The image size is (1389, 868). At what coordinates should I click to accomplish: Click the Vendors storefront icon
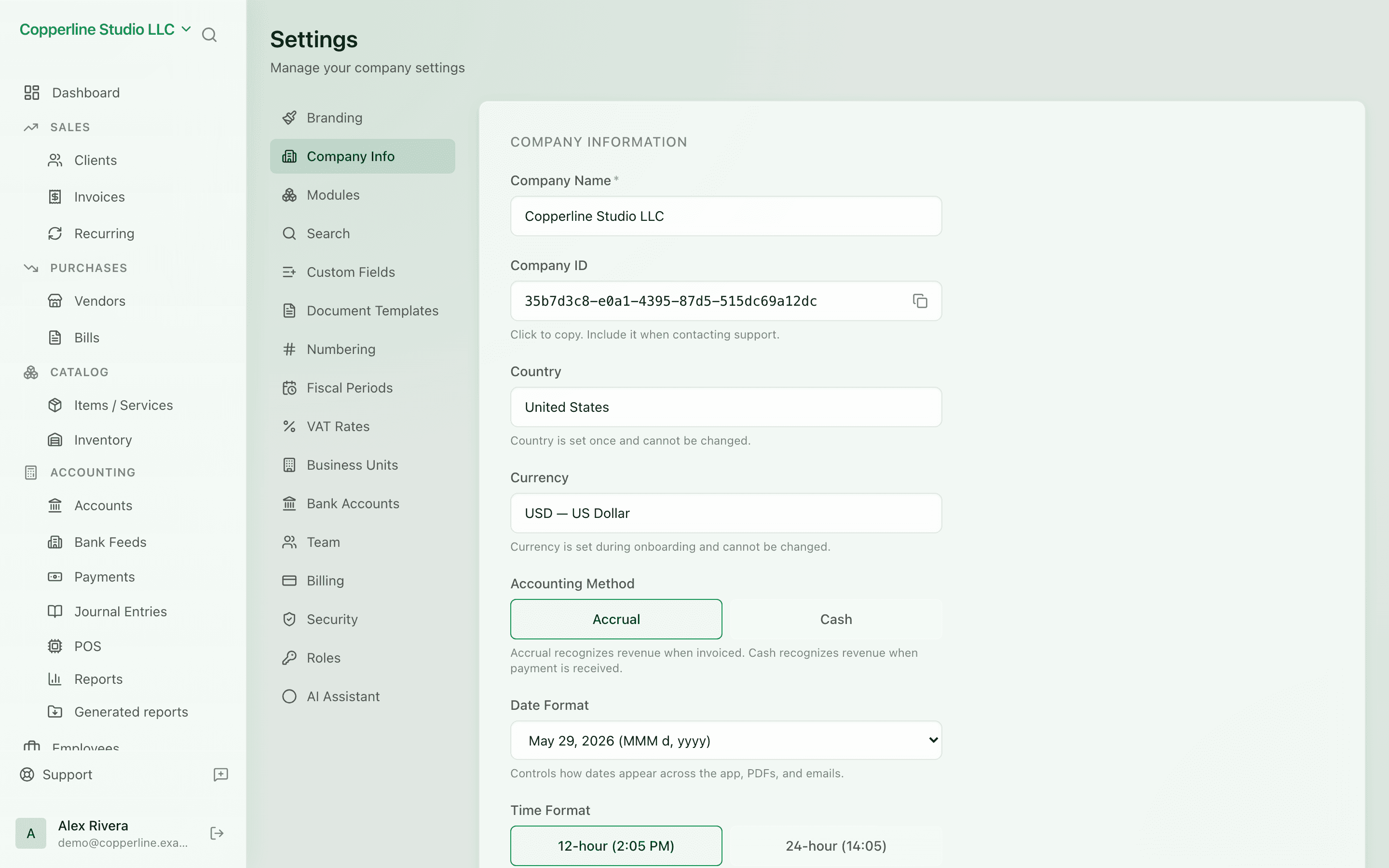click(x=55, y=301)
